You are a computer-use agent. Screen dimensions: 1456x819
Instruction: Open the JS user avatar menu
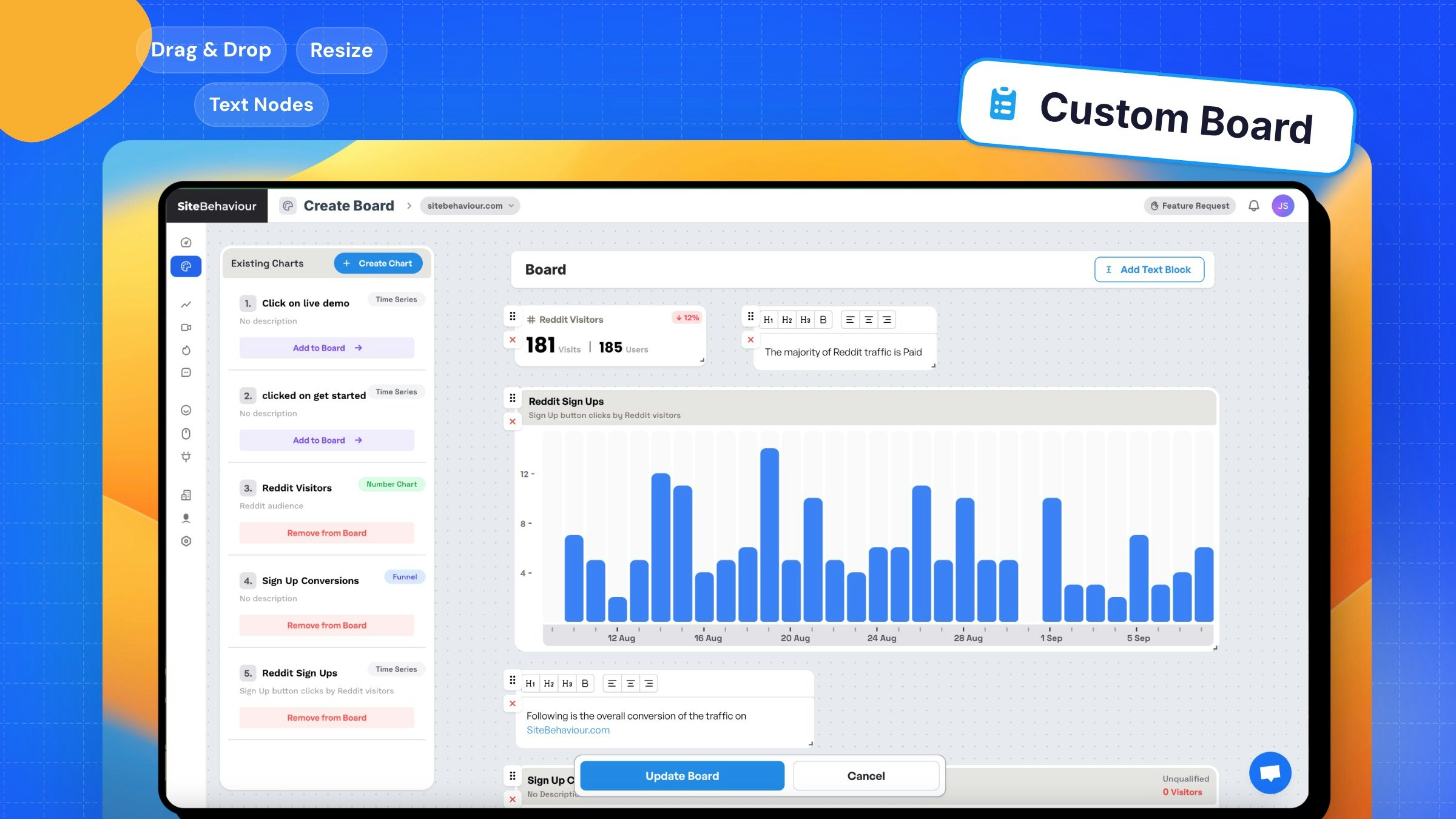1283,206
